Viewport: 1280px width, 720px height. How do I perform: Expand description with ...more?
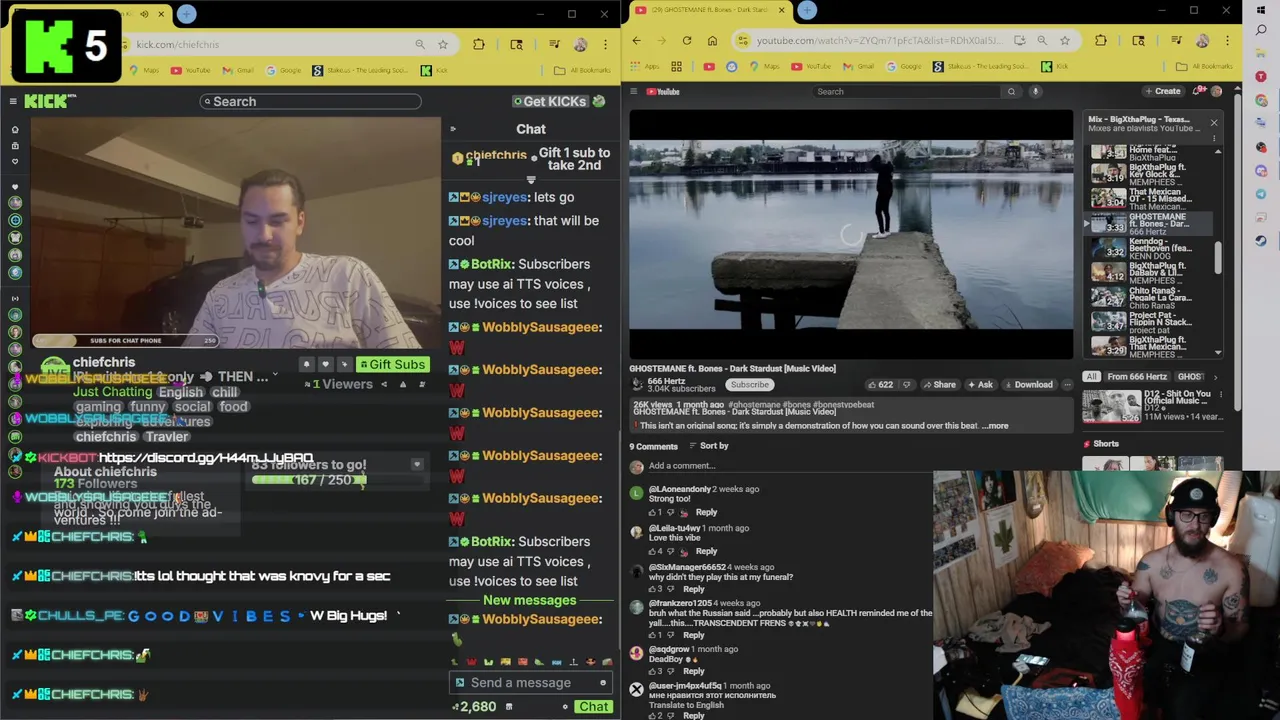click(997, 426)
